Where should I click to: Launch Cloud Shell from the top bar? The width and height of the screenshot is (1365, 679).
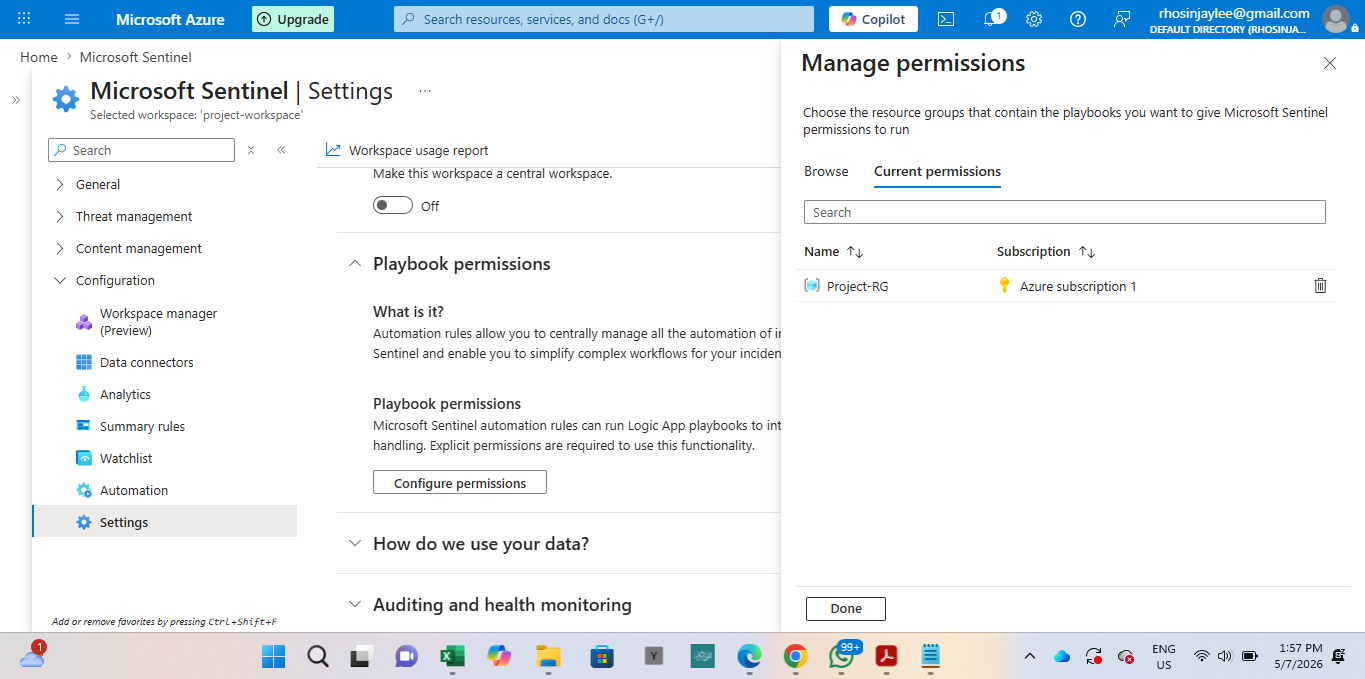coord(945,19)
